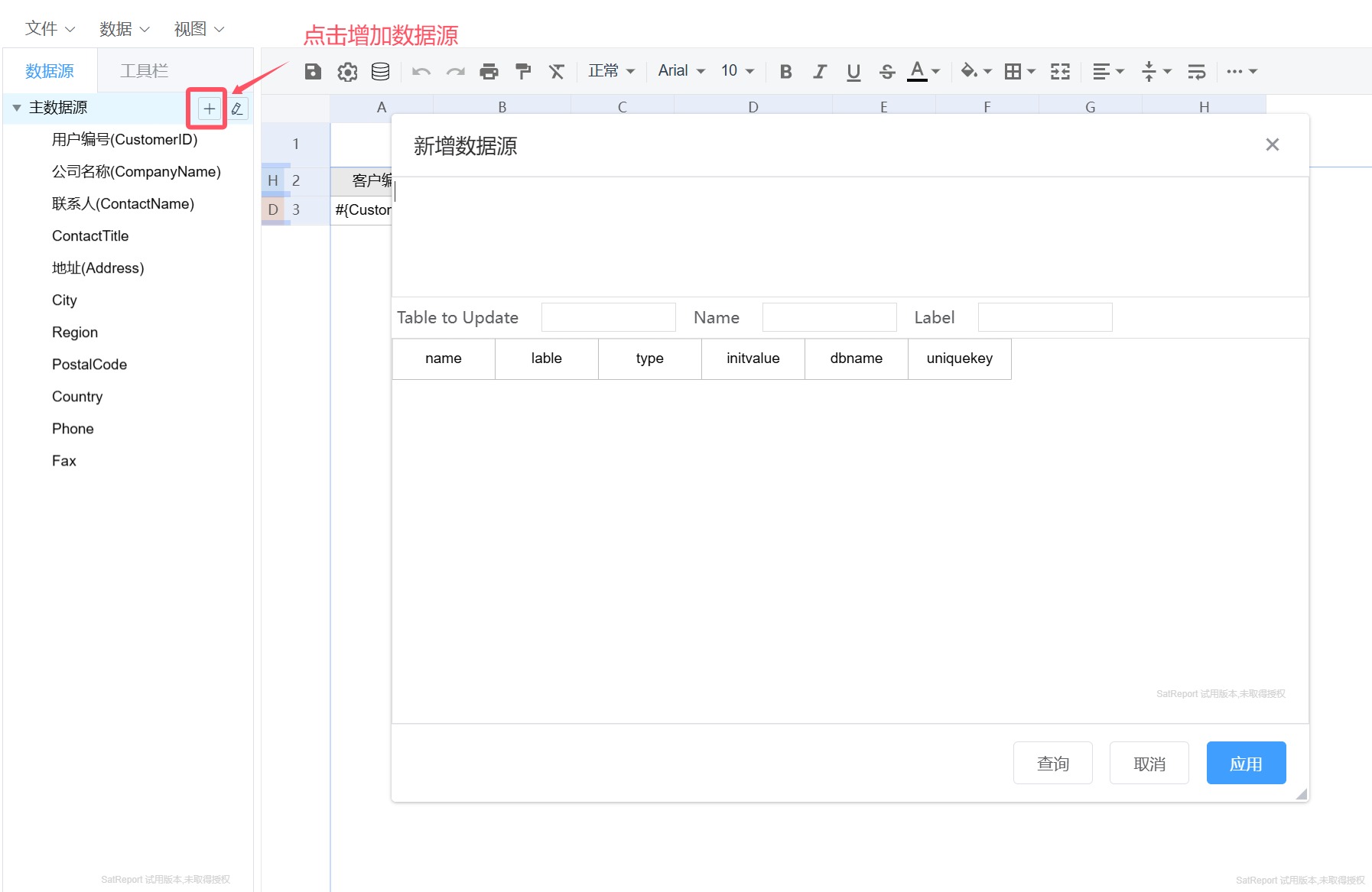Open the 文件 menu
The height and width of the screenshot is (892, 1372).
click(x=50, y=29)
